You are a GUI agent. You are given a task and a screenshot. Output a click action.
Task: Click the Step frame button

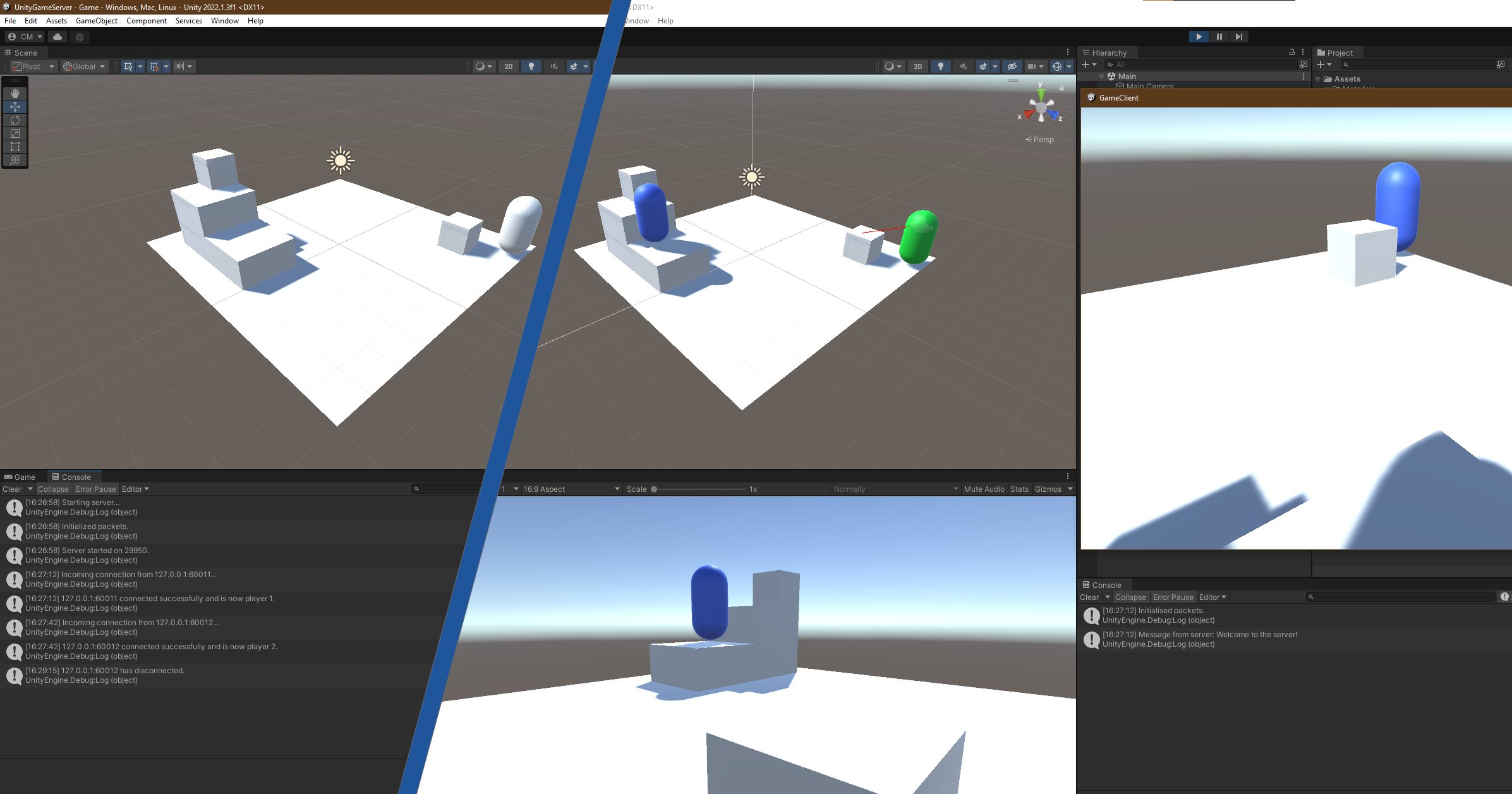click(1239, 37)
